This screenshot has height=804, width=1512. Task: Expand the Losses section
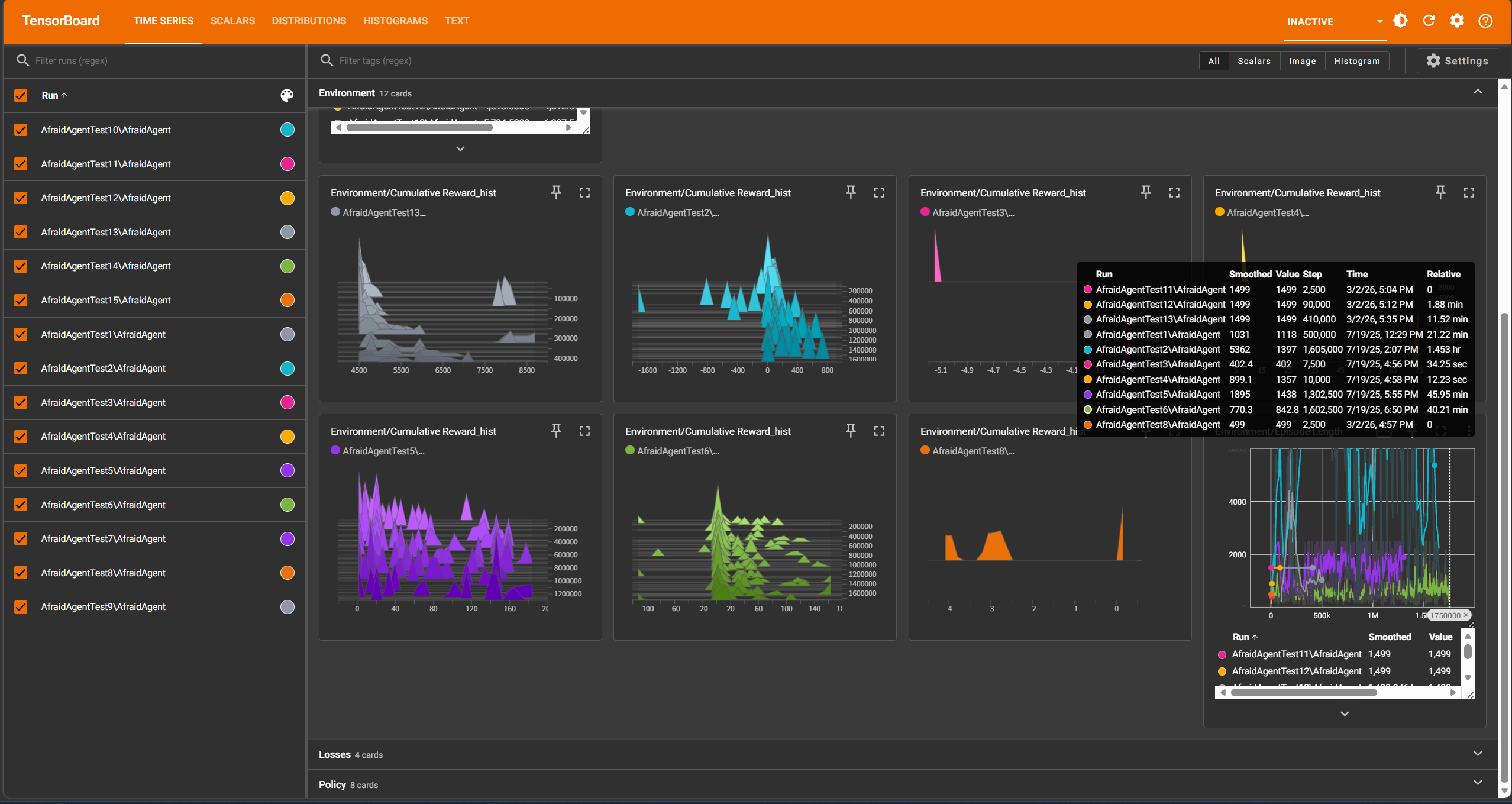pos(1477,754)
